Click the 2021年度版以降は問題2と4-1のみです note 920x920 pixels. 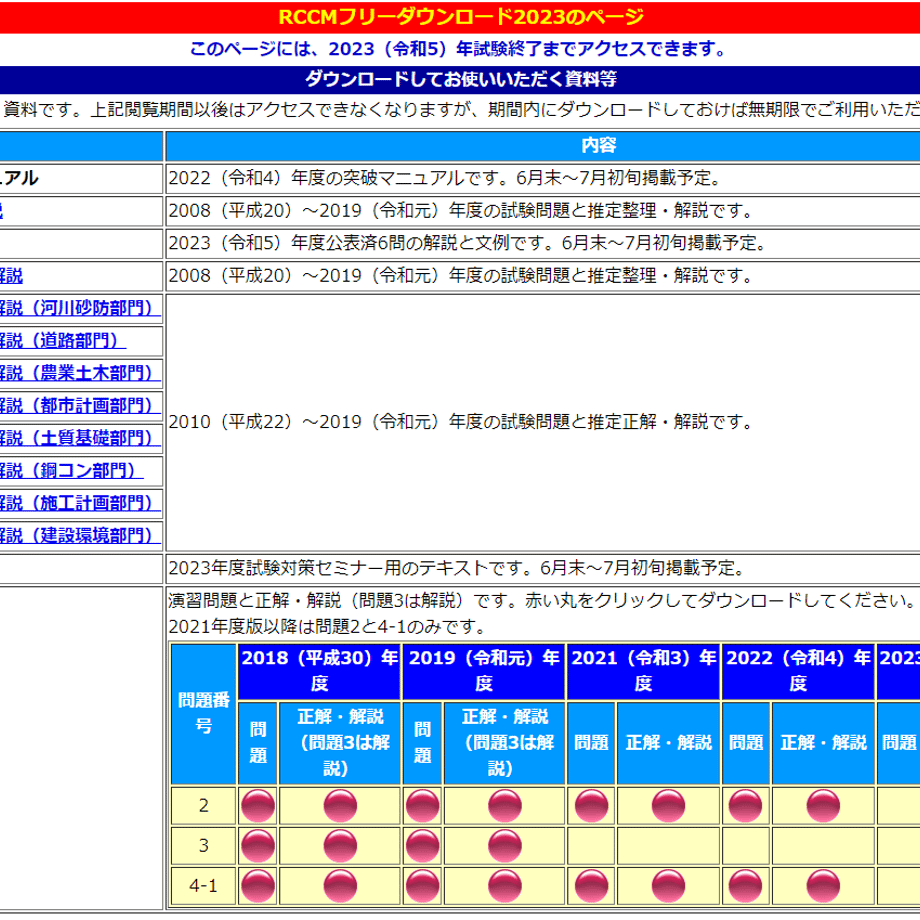(x=328, y=627)
